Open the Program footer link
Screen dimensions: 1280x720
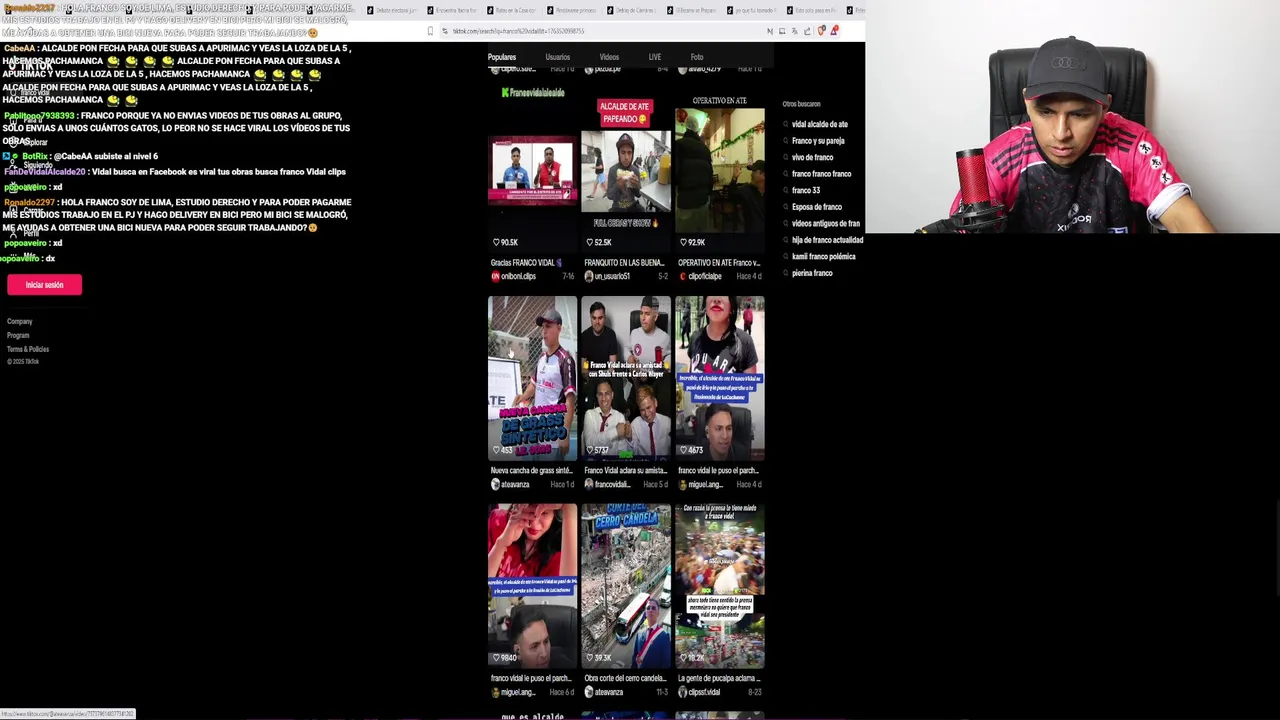pos(18,335)
